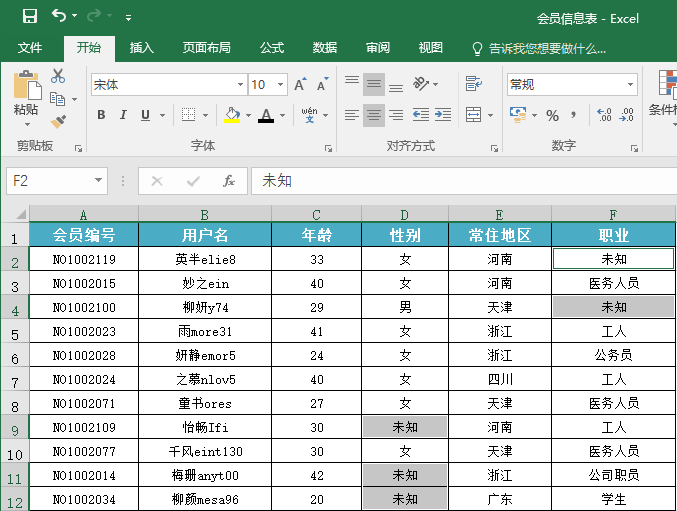Toggle Bold formatting
This screenshot has height=511, width=677.
101,116
